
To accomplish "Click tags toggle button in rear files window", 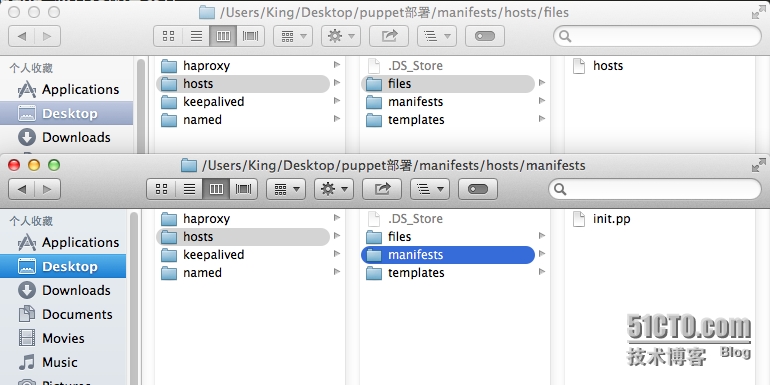I will pyautogui.click(x=485, y=36).
